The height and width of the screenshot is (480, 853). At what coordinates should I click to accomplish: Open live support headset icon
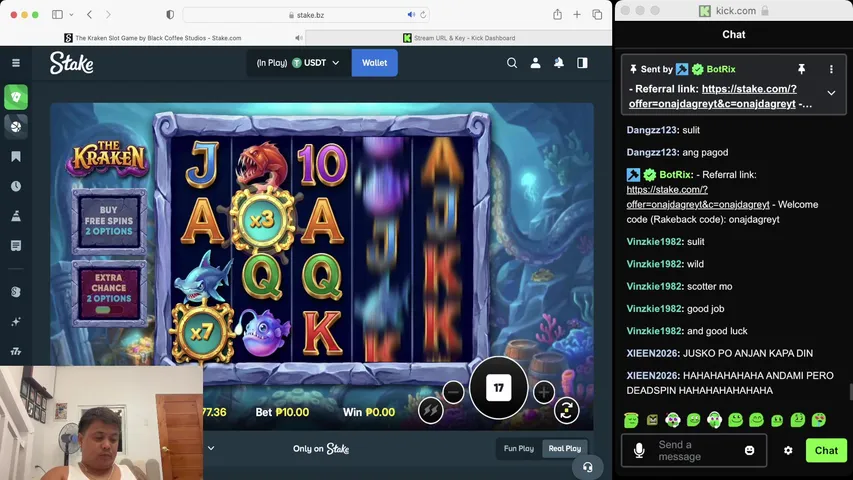pos(588,467)
